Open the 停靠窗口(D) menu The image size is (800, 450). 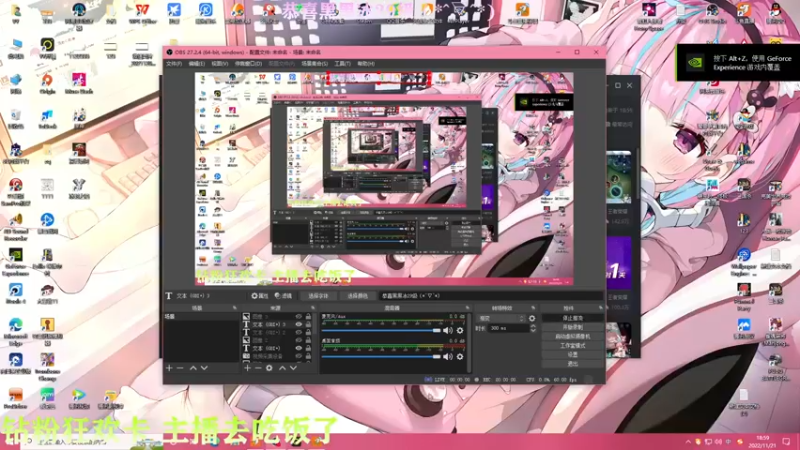[248, 64]
